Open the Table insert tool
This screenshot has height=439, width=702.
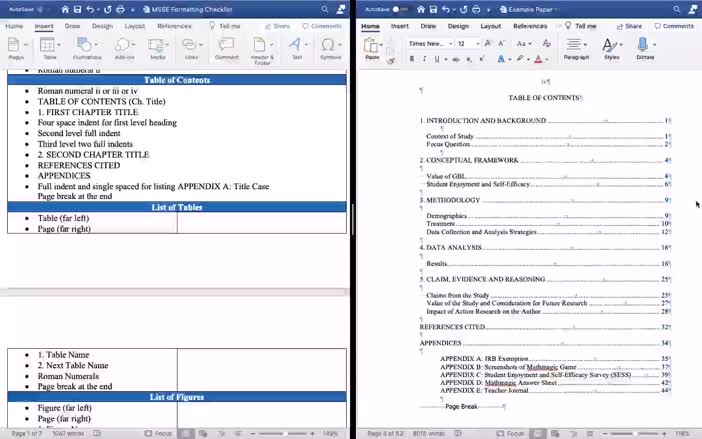point(50,47)
